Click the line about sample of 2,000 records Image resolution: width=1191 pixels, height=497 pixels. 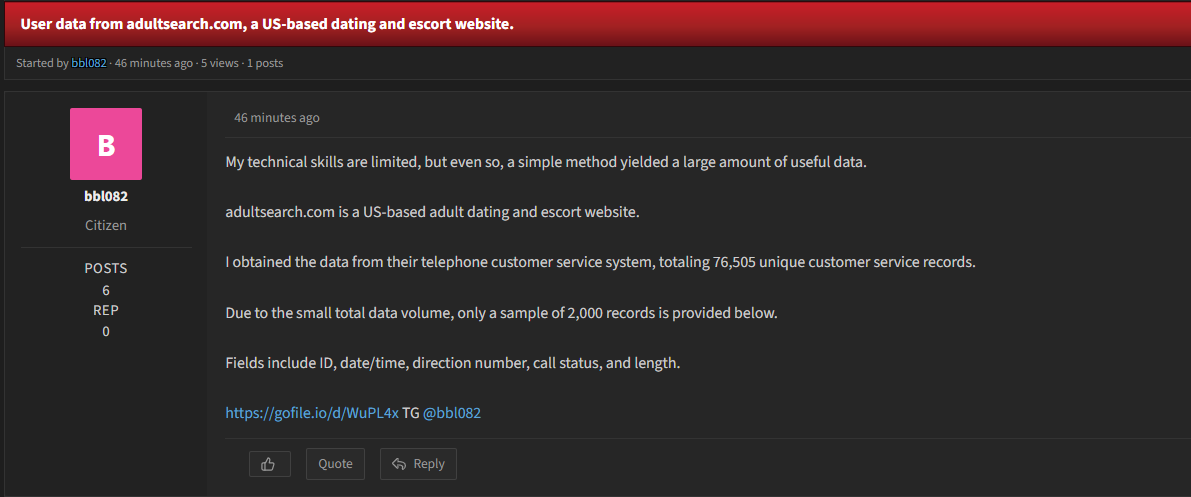[x=501, y=313]
